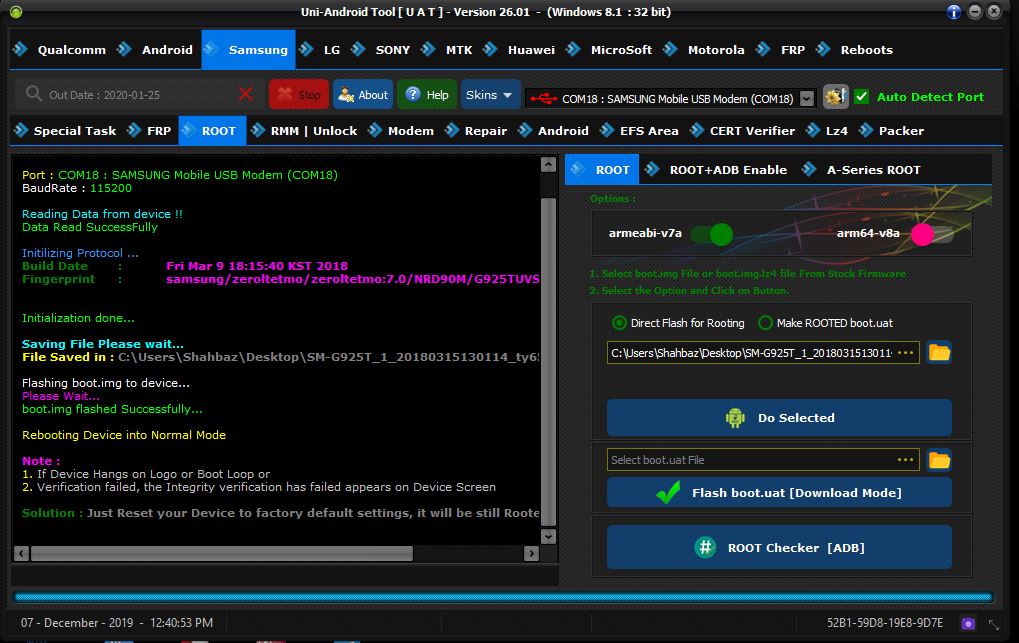Click the port settings gear icon

point(836,97)
